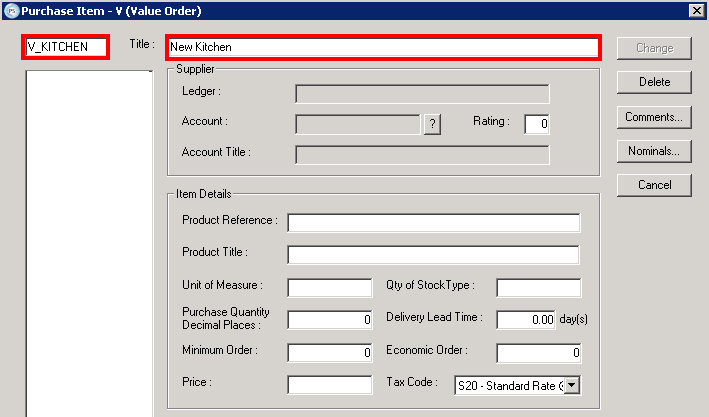Edit the Purchase Quantity Decimal Places field
This screenshot has height=417, width=709.
(x=329, y=320)
